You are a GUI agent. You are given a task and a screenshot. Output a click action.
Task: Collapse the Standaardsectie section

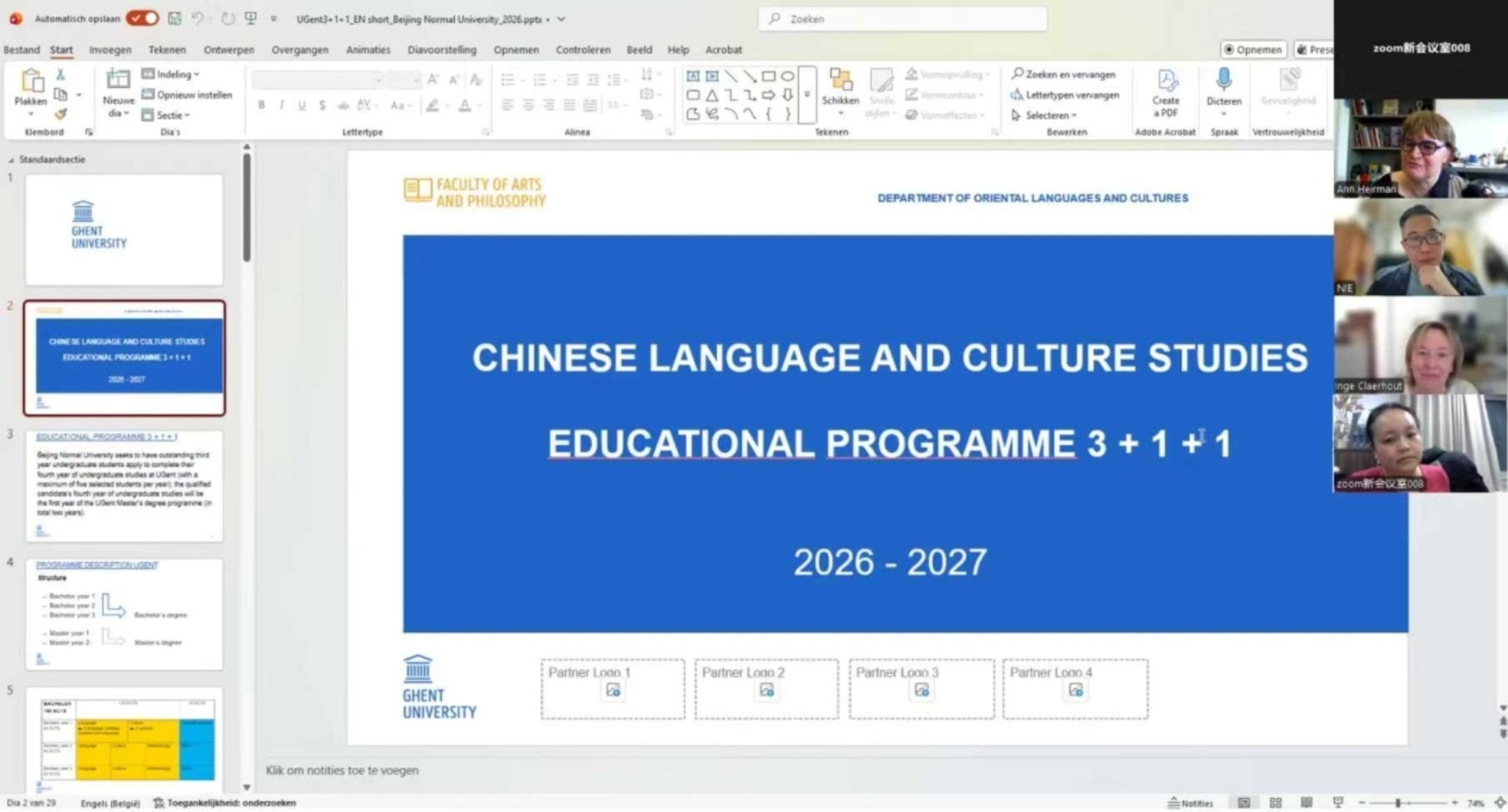(11, 160)
